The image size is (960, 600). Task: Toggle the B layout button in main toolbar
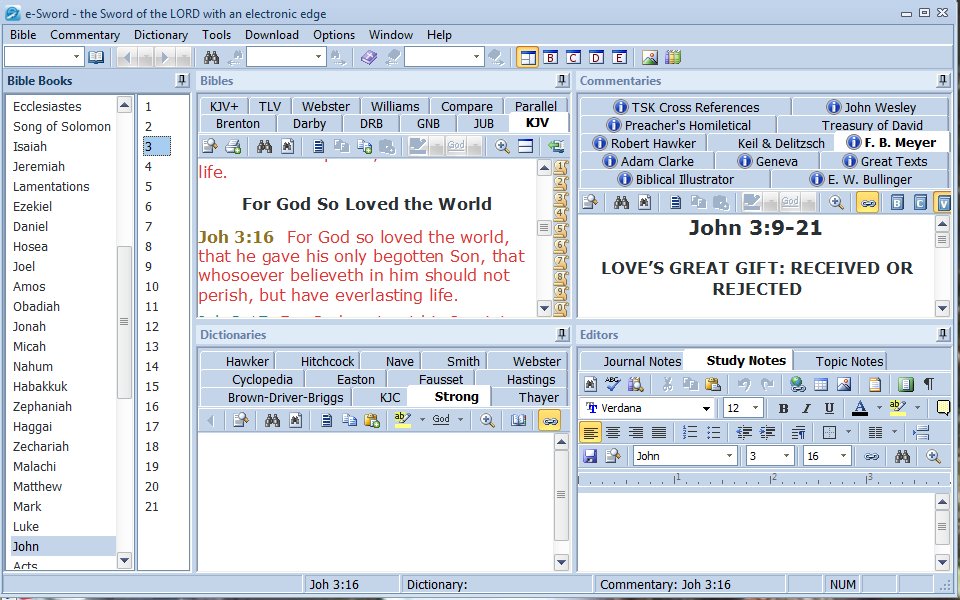point(550,58)
